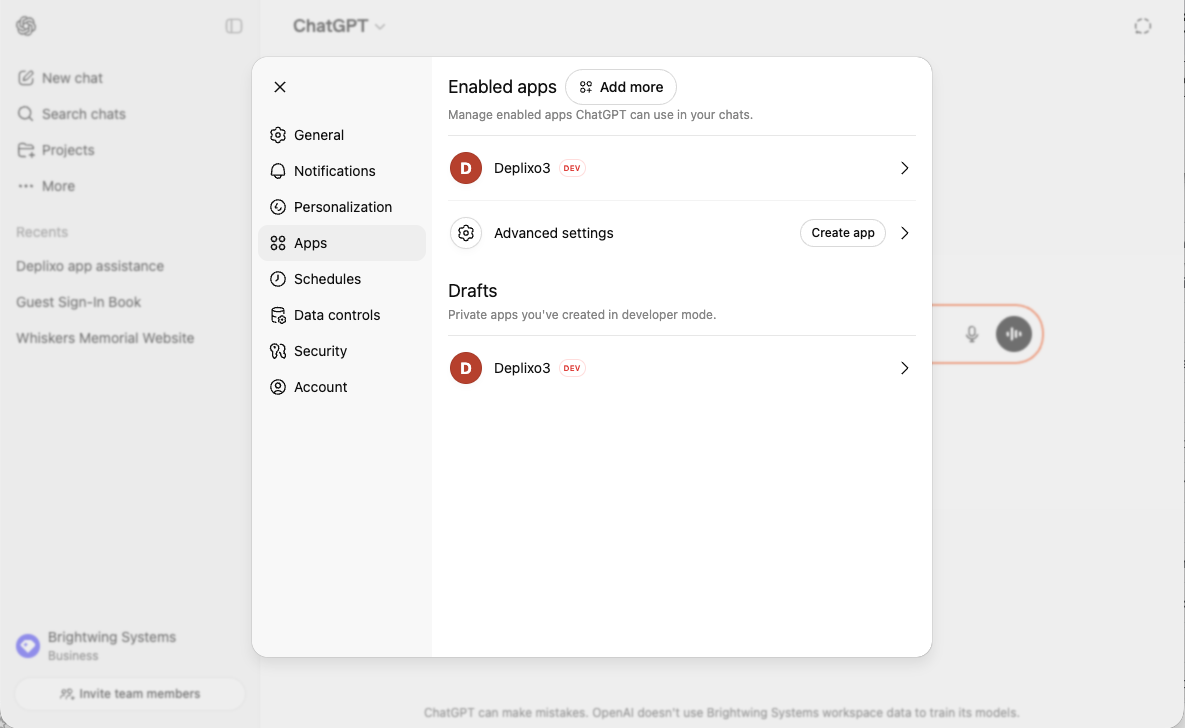Click Deplixo3 avatar in Enabled apps
1185x728 pixels.
point(466,168)
